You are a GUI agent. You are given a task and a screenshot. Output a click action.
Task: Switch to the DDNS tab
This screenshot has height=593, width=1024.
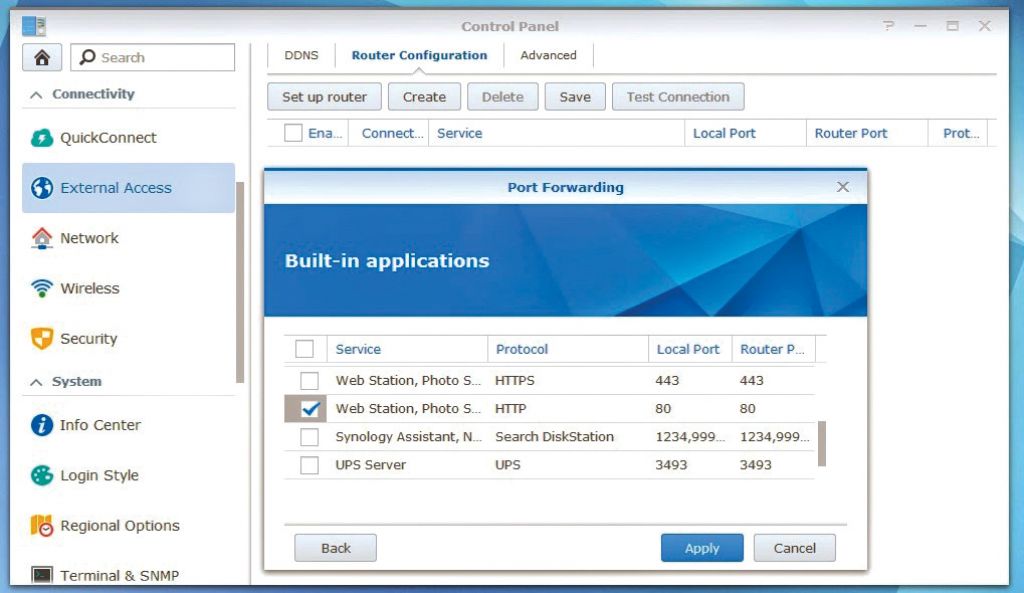coord(301,55)
